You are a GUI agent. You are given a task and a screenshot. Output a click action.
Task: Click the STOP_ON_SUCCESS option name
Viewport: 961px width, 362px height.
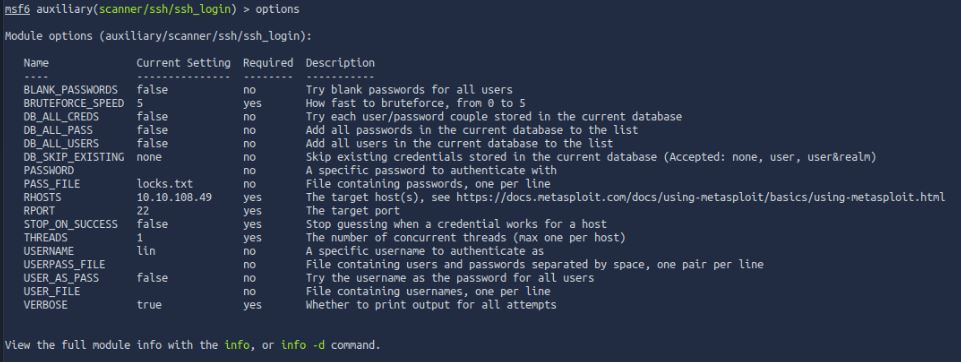(x=70, y=224)
